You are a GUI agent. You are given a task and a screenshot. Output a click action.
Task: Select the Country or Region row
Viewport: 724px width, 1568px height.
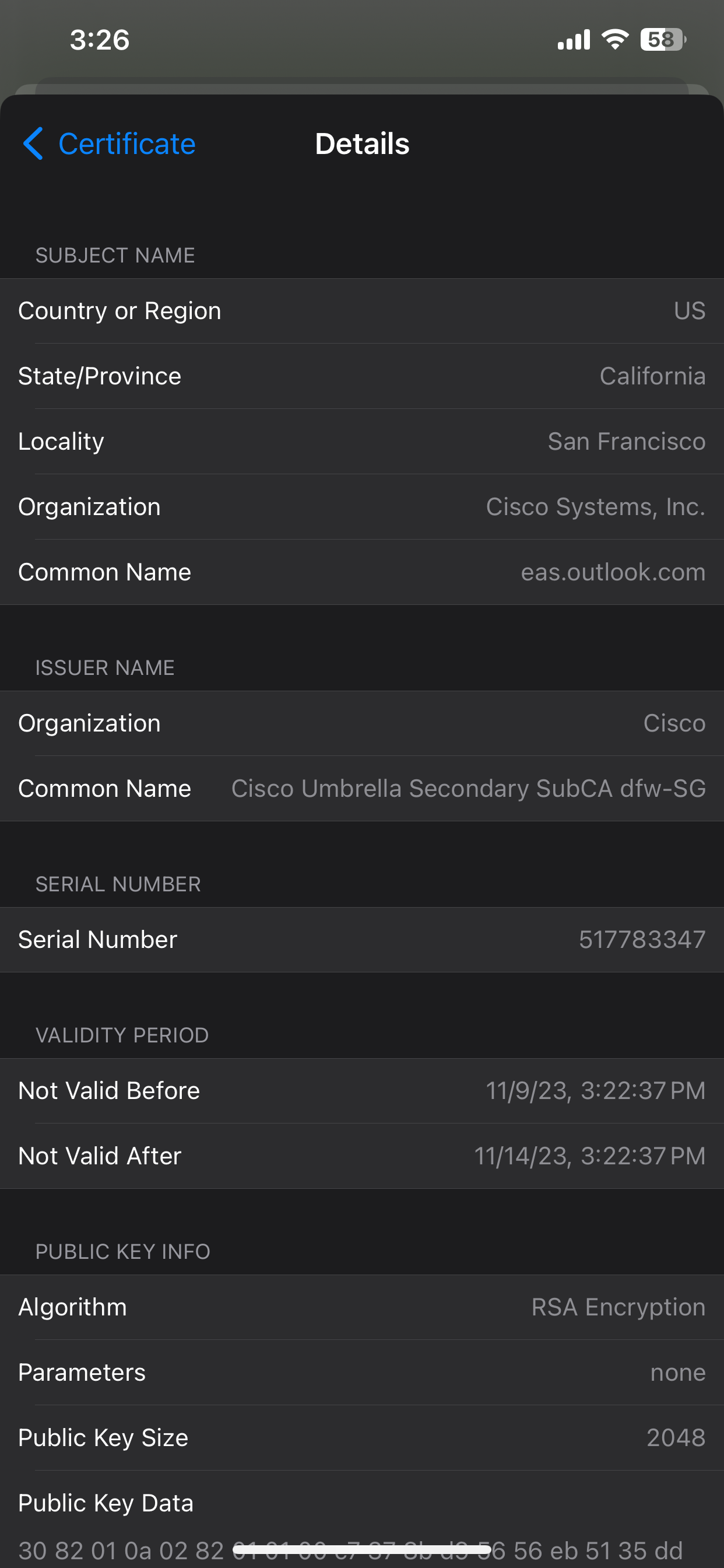pyautogui.click(x=362, y=311)
